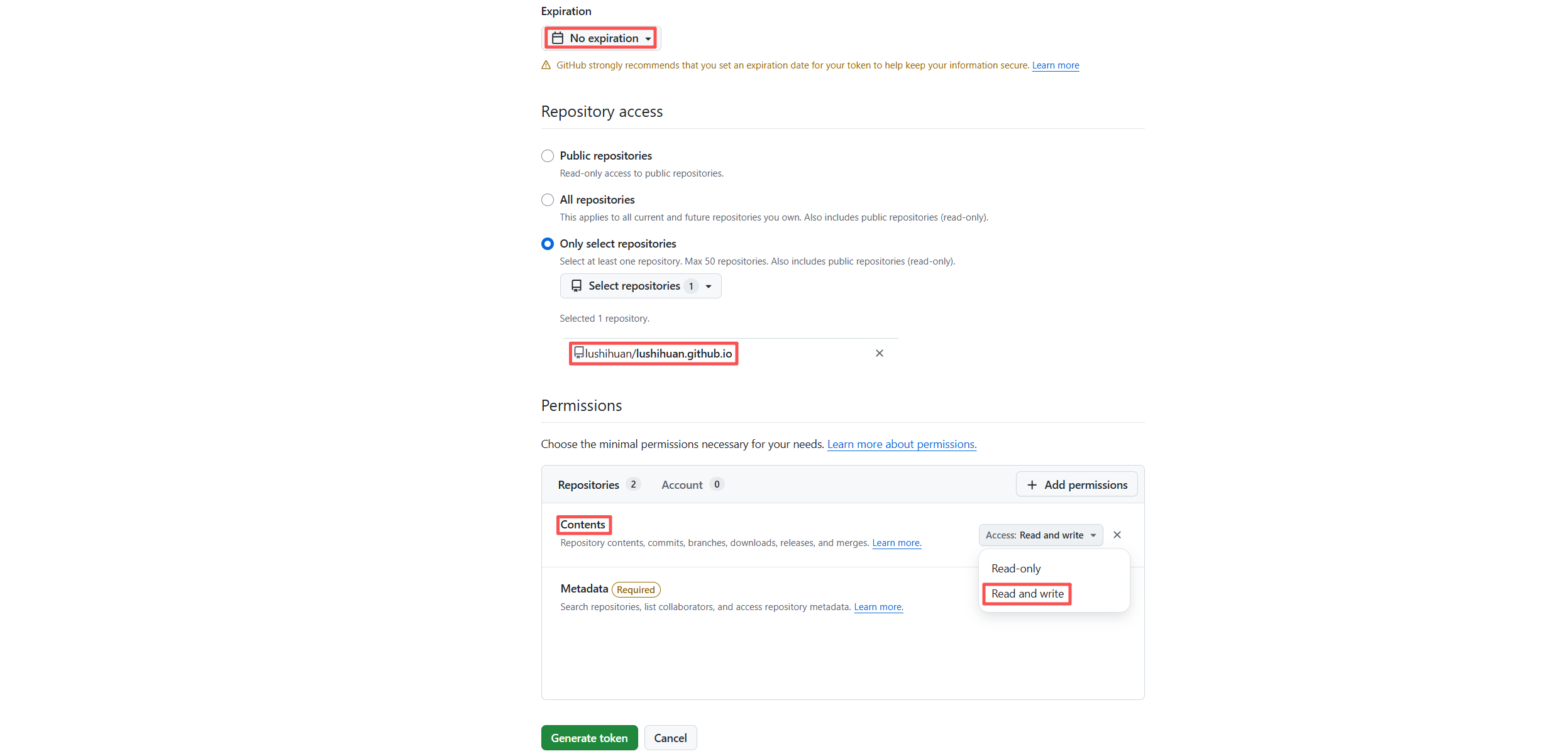Remove the Contents permission
This screenshot has width=1568, height=754.
pyautogui.click(x=1117, y=535)
